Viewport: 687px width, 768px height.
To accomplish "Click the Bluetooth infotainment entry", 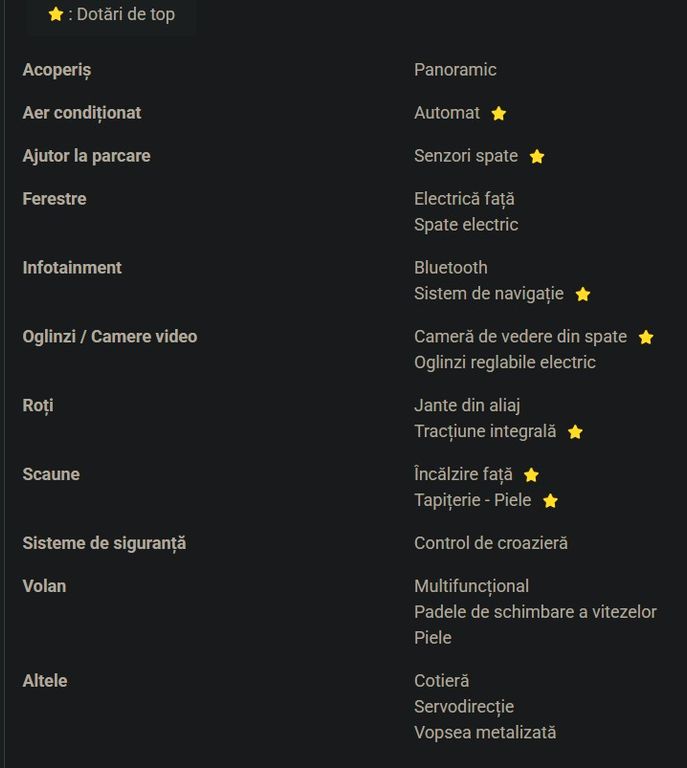I will 451,268.
